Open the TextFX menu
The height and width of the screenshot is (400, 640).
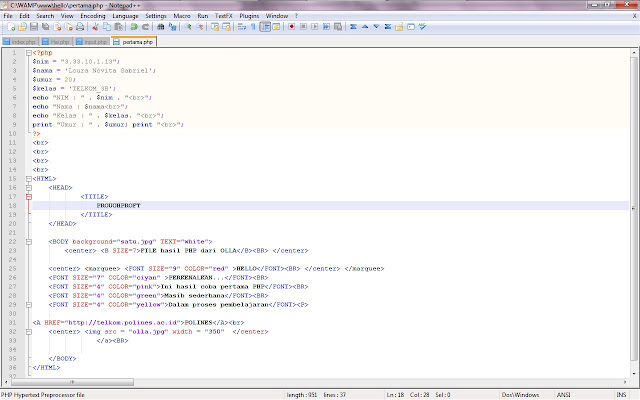(x=224, y=17)
